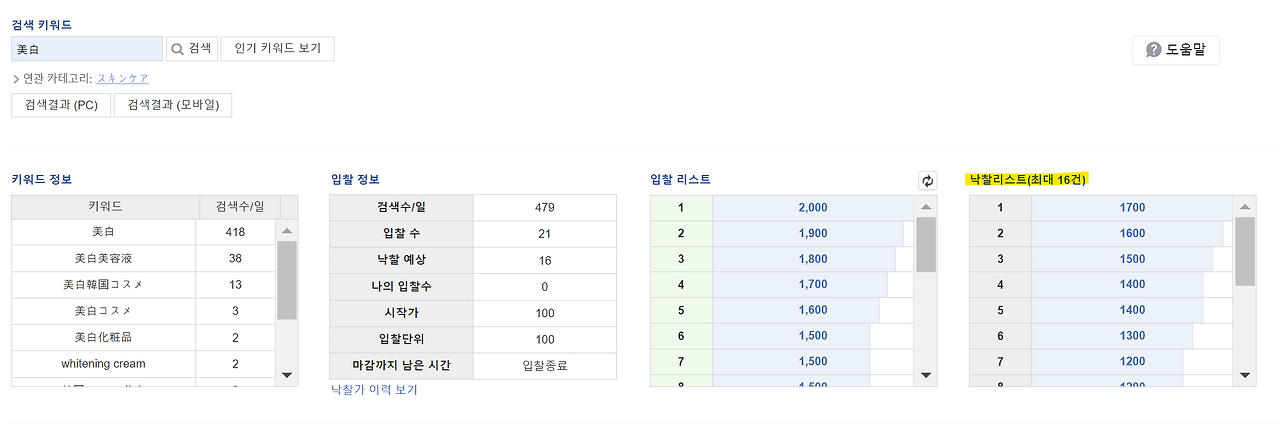
Task: Switch to 검색결과 (모바일) tab
Action: (x=173, y=105)
